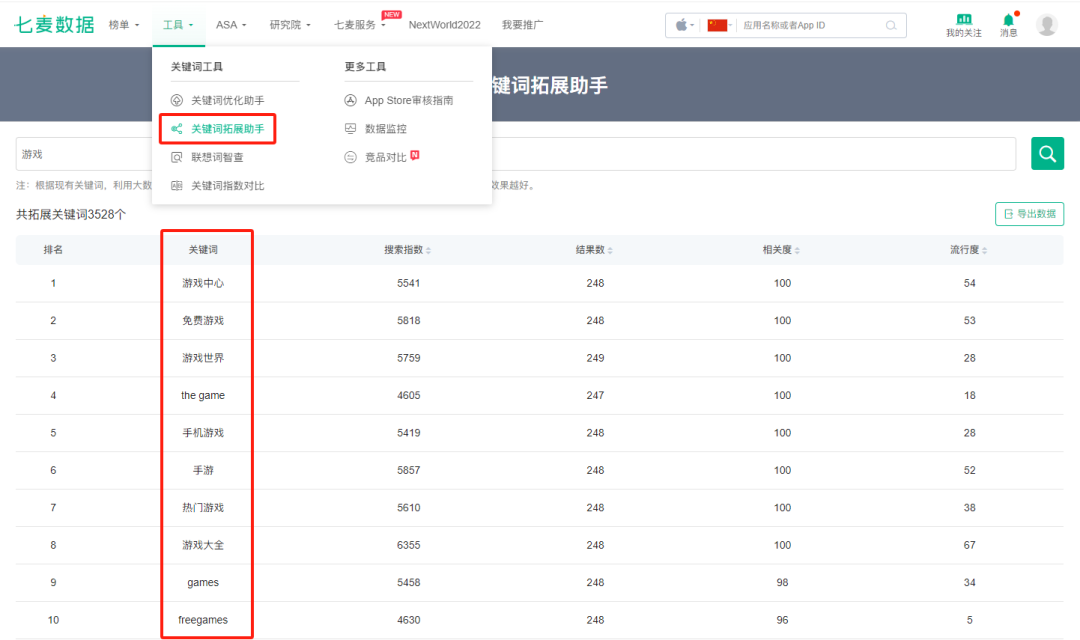Click the 应用名称或者App ID search field
1080x640 pixels.
[813, 25]
